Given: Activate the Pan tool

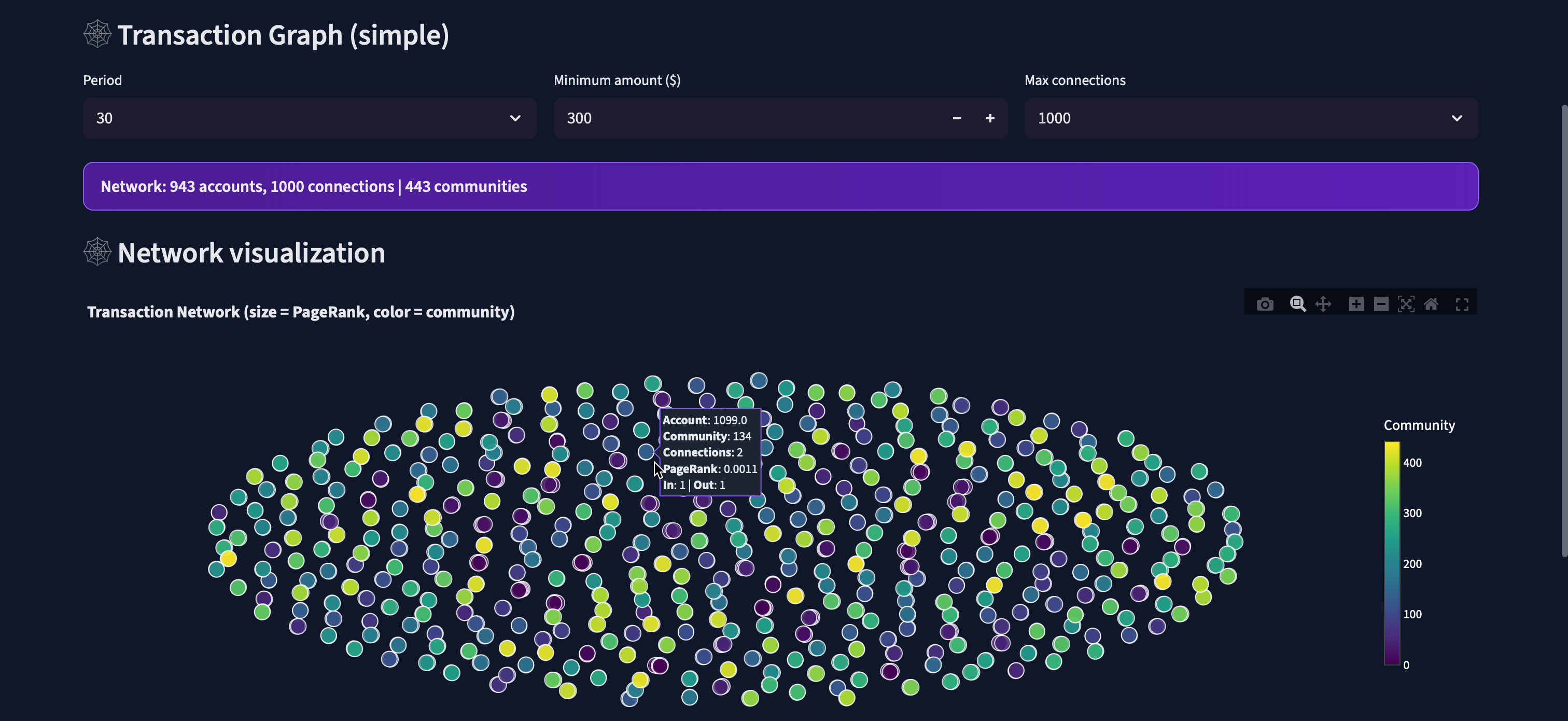Looking at the screenshot, I should [x=1323, y=304].
